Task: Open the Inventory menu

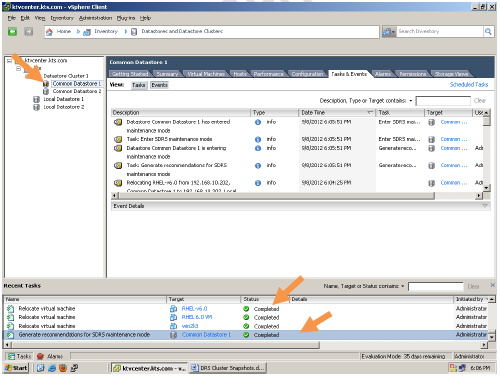Action: point(62,18)
